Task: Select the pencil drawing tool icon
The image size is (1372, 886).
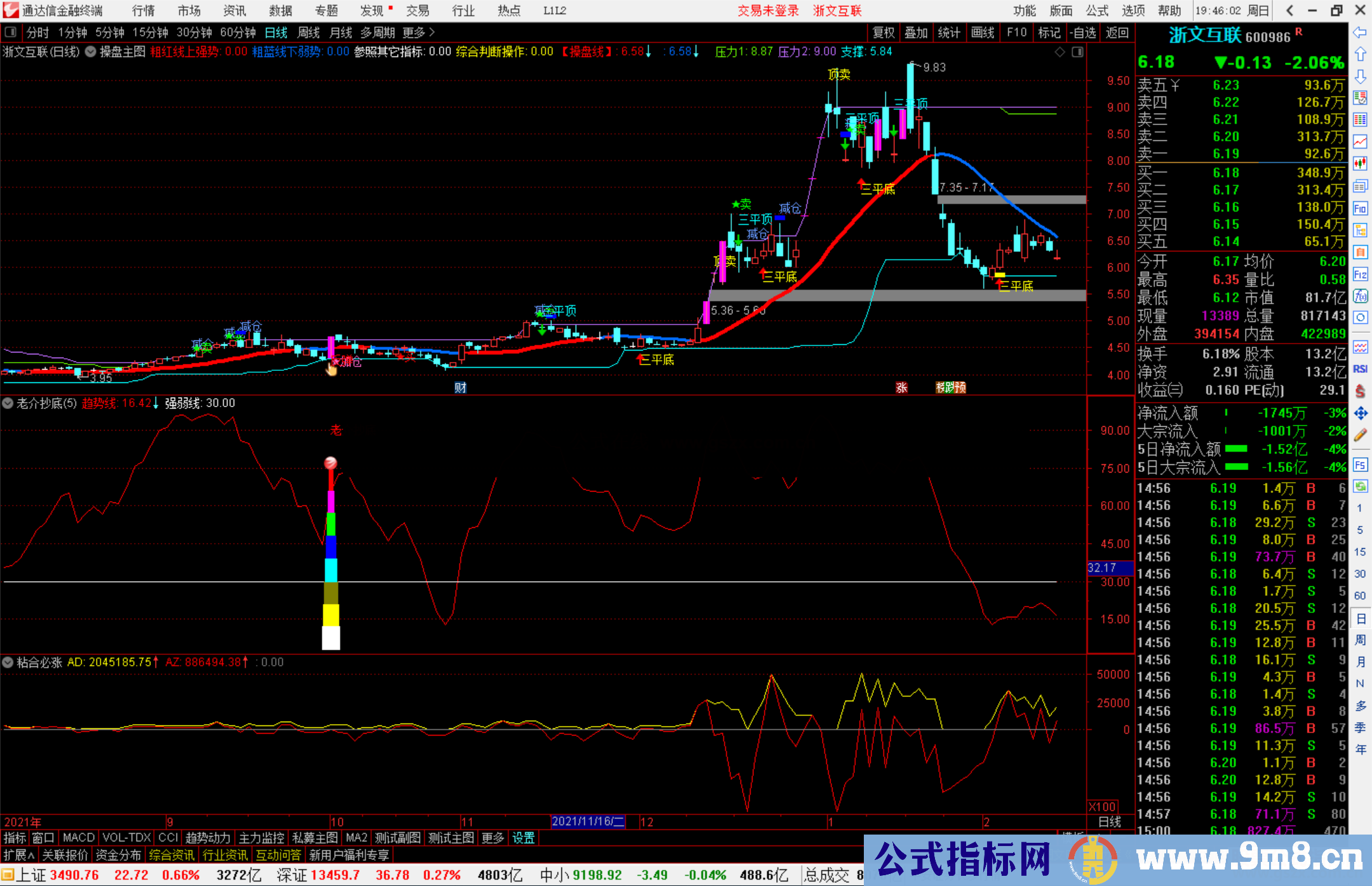Action: coord(1360,435)
